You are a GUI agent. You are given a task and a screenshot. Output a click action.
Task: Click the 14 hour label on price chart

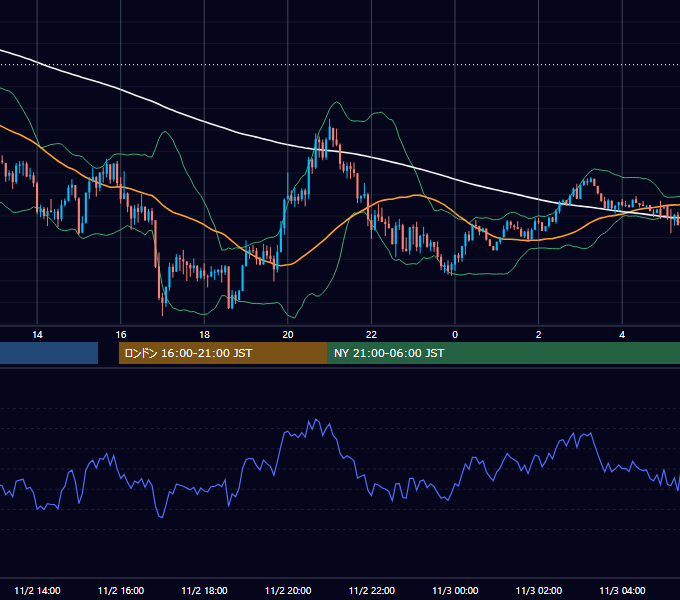(37, 335)
